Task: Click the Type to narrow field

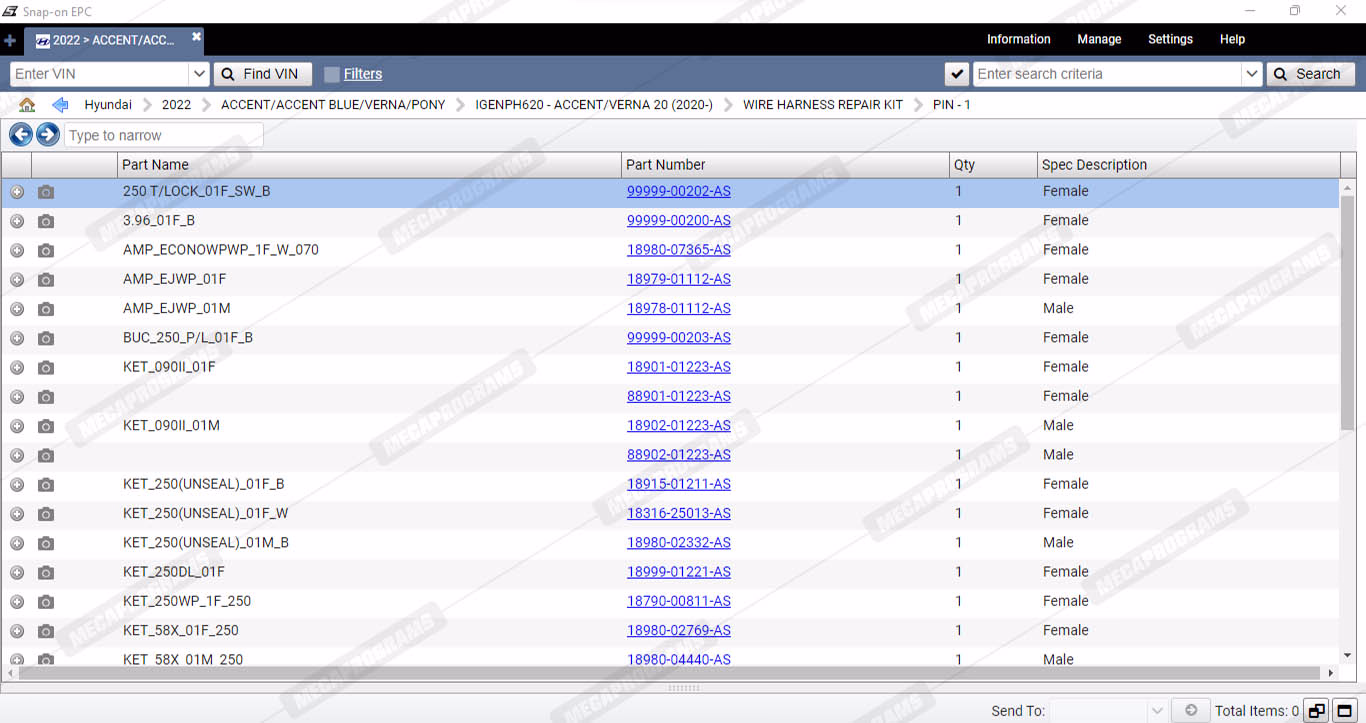Action: pos(163,135)
